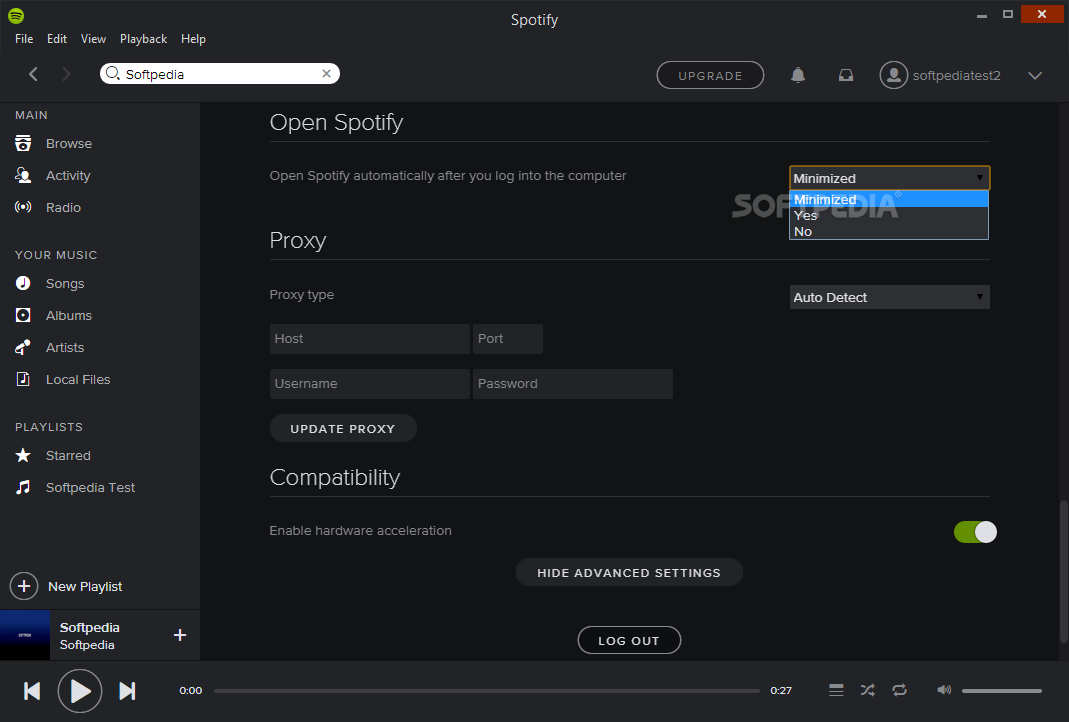Open the inbox tray icon

coord(845,75)
